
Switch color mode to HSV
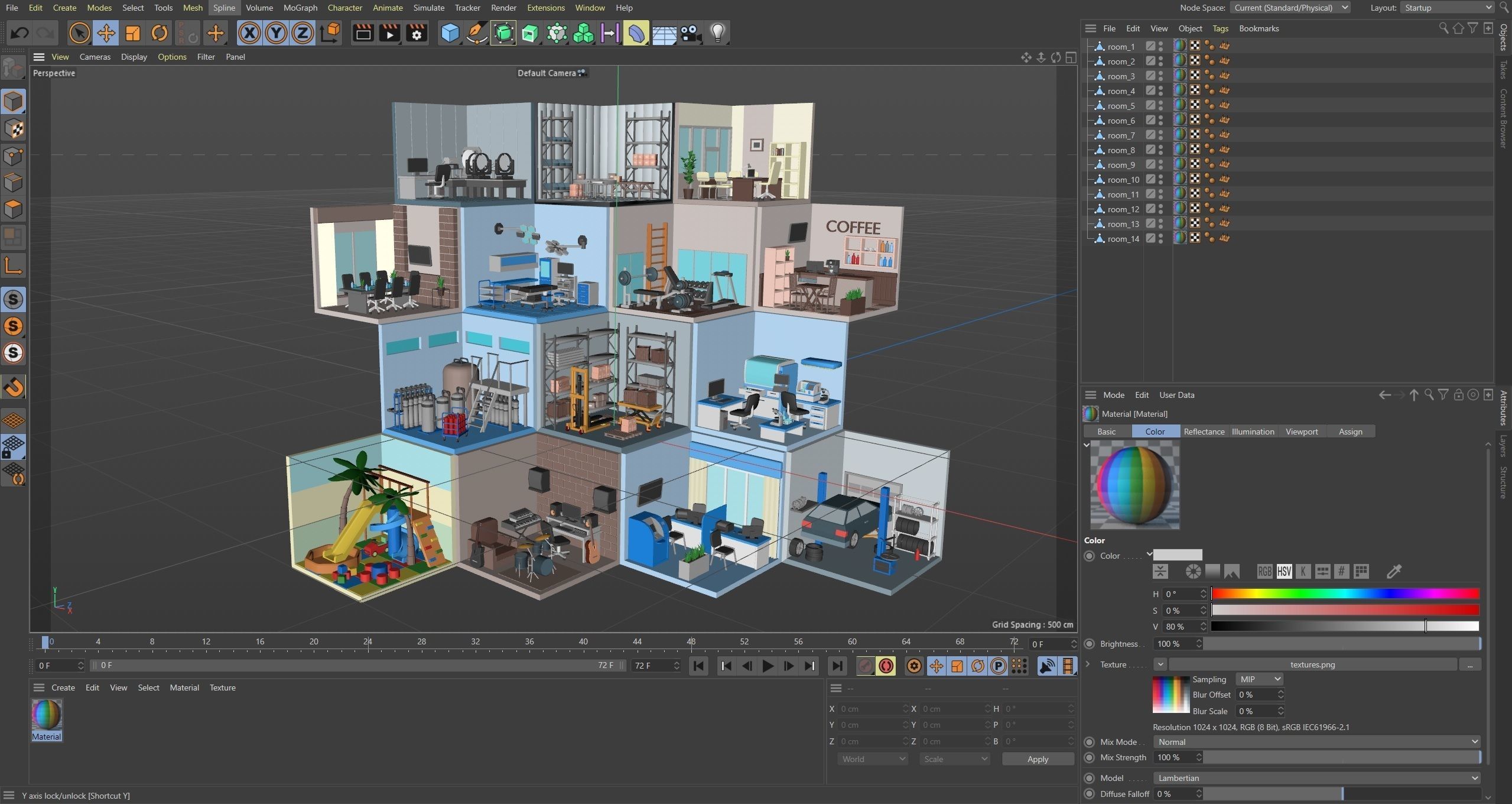tap(1284, 572)
